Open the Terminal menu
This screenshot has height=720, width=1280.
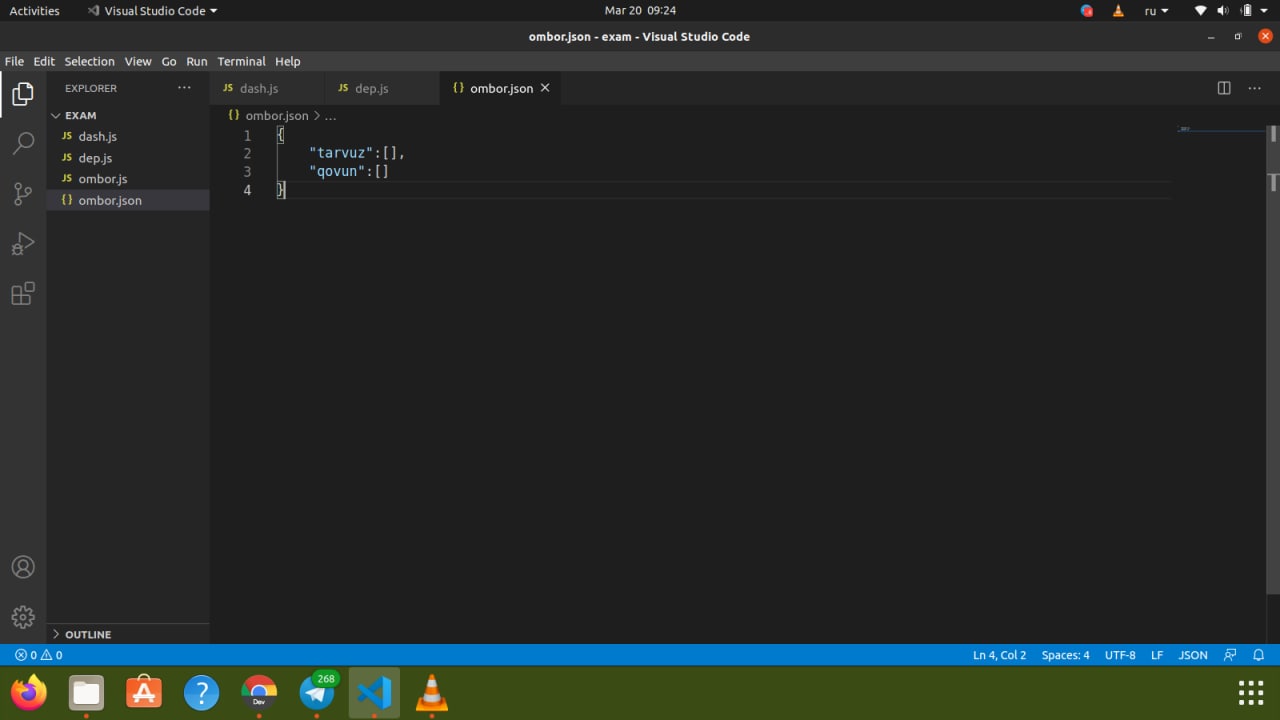pyautogui.click(x=241, y=61)
